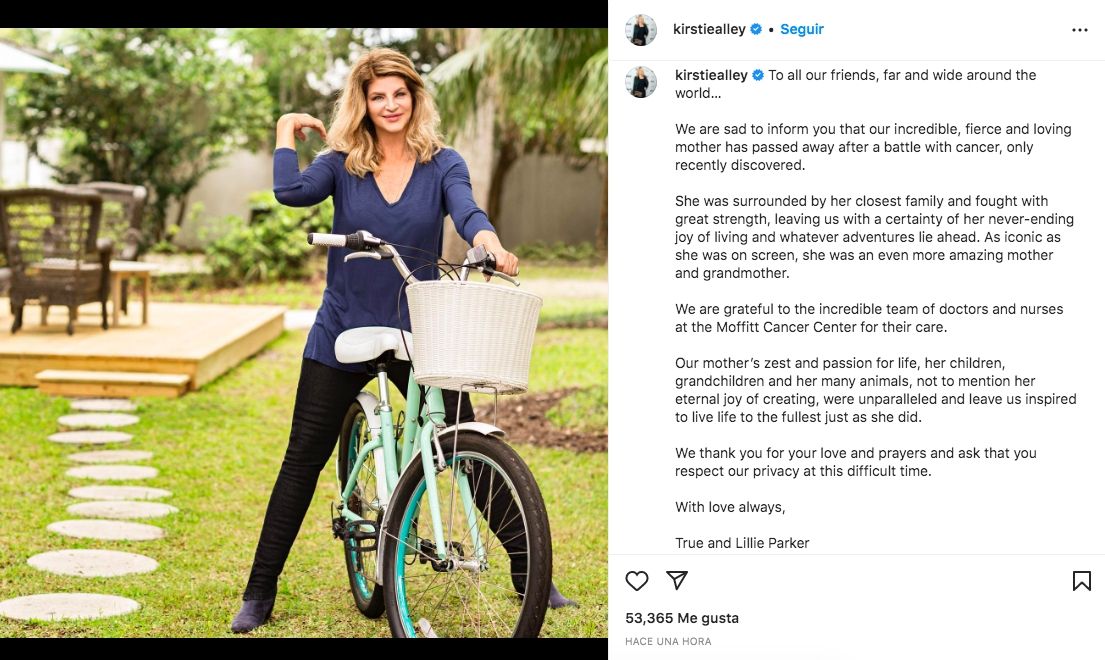Open kirstiealley username in the caption
The width and height of the screenshot is (1105, 660).
click(x=711, y=75)
